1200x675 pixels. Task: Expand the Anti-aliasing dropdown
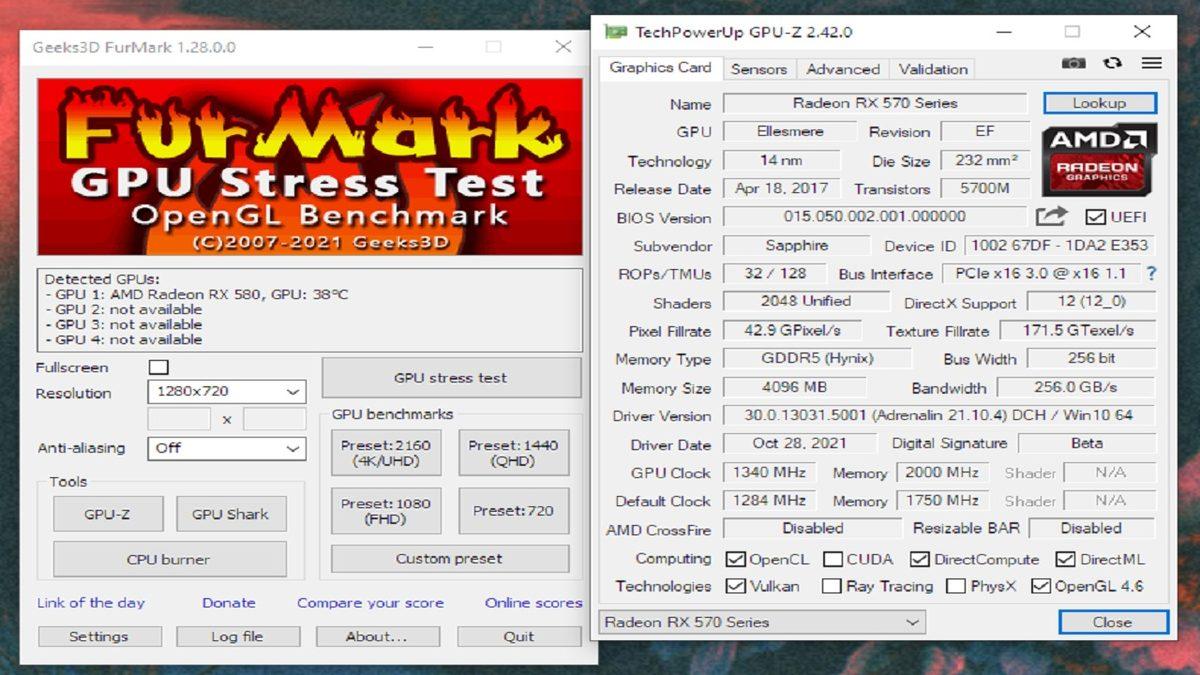[226, 448]
